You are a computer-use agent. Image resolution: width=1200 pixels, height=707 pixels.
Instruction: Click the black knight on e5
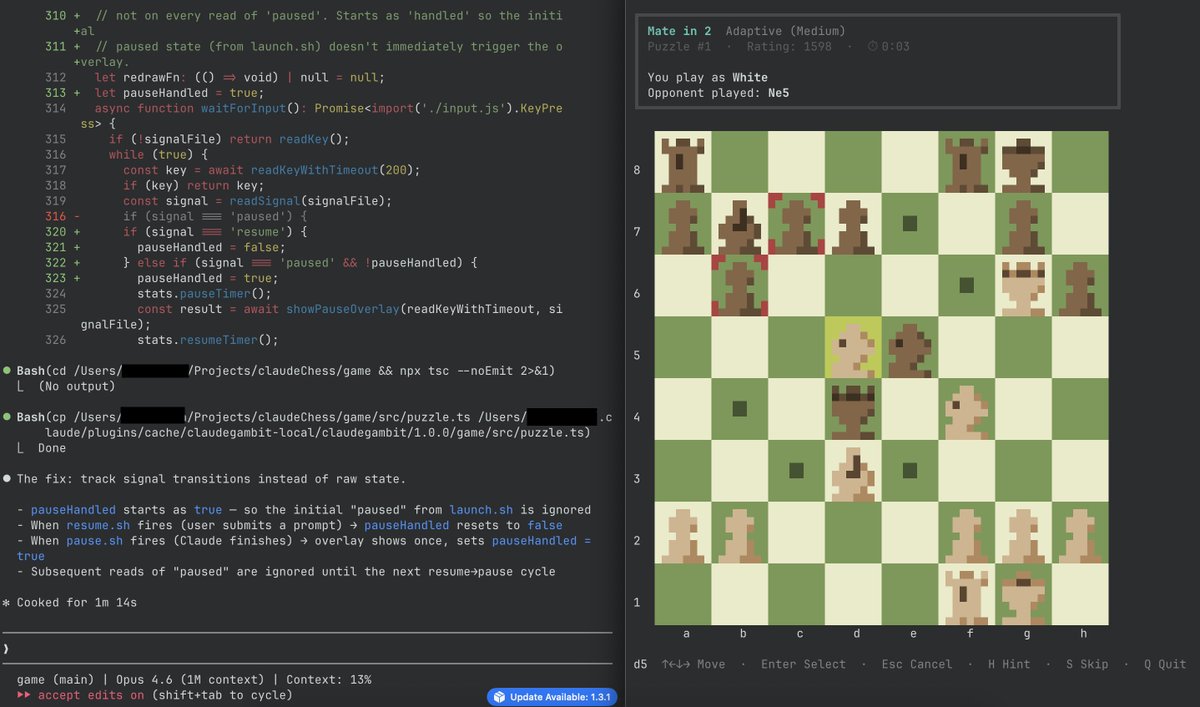[911, 348]
